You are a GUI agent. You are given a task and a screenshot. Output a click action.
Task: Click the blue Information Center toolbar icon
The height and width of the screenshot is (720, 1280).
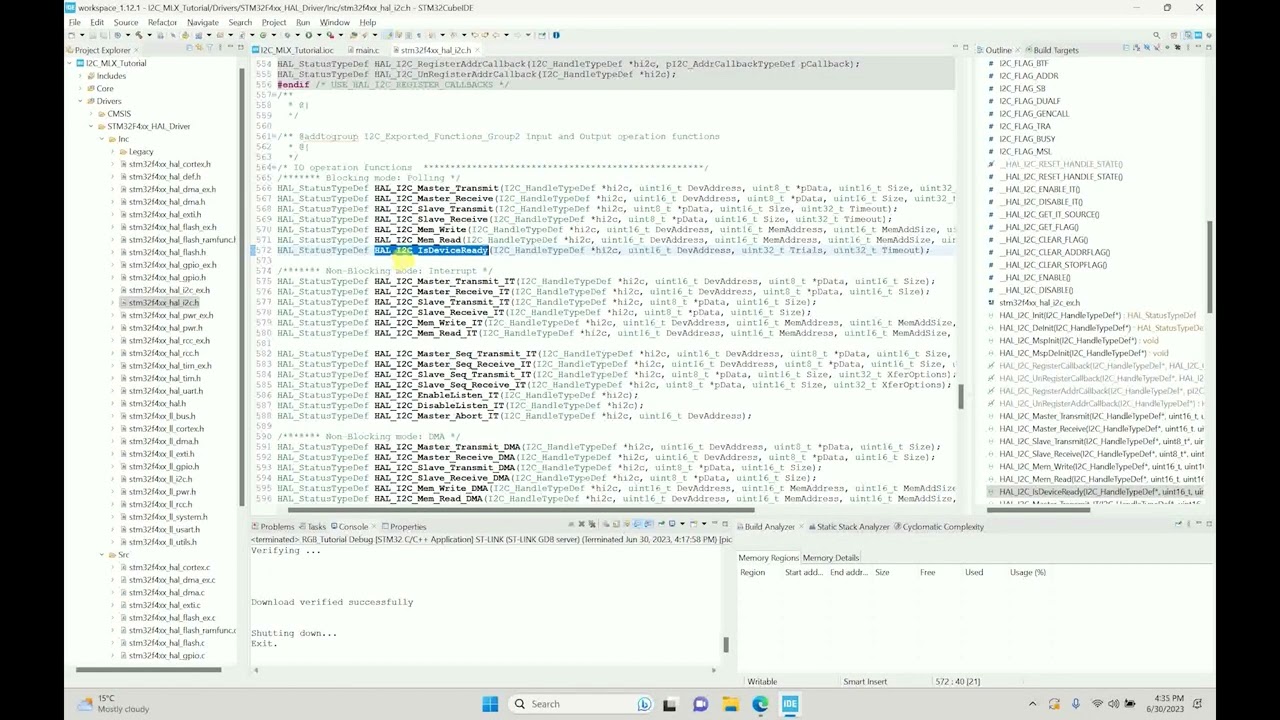(556, 36)
